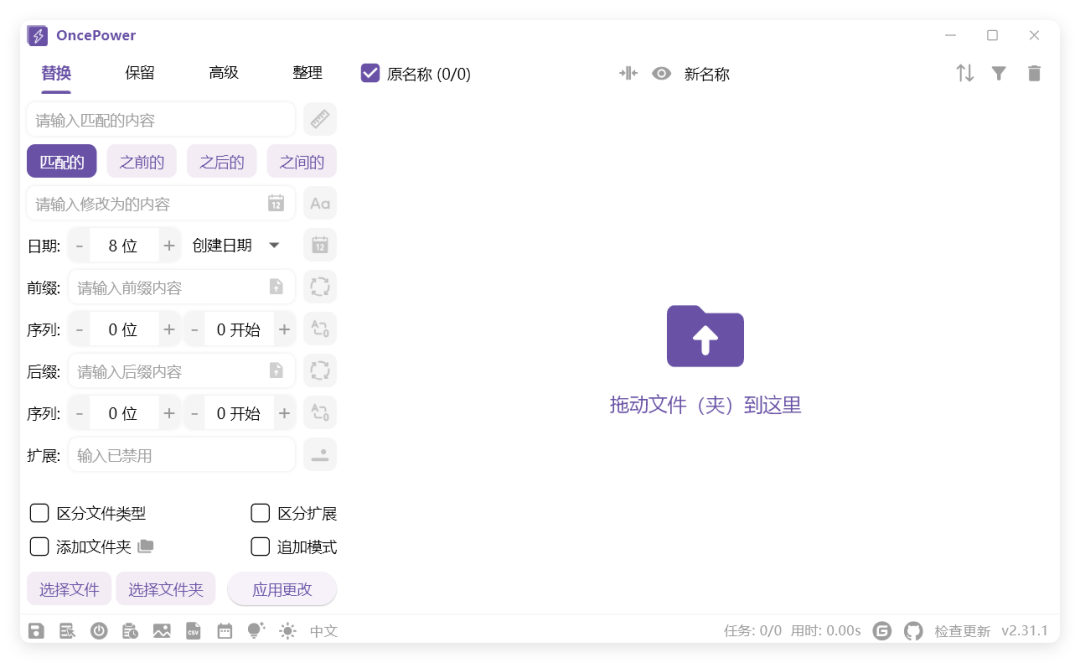Check the 添加文件夹 checkbox

click(39, 547)
